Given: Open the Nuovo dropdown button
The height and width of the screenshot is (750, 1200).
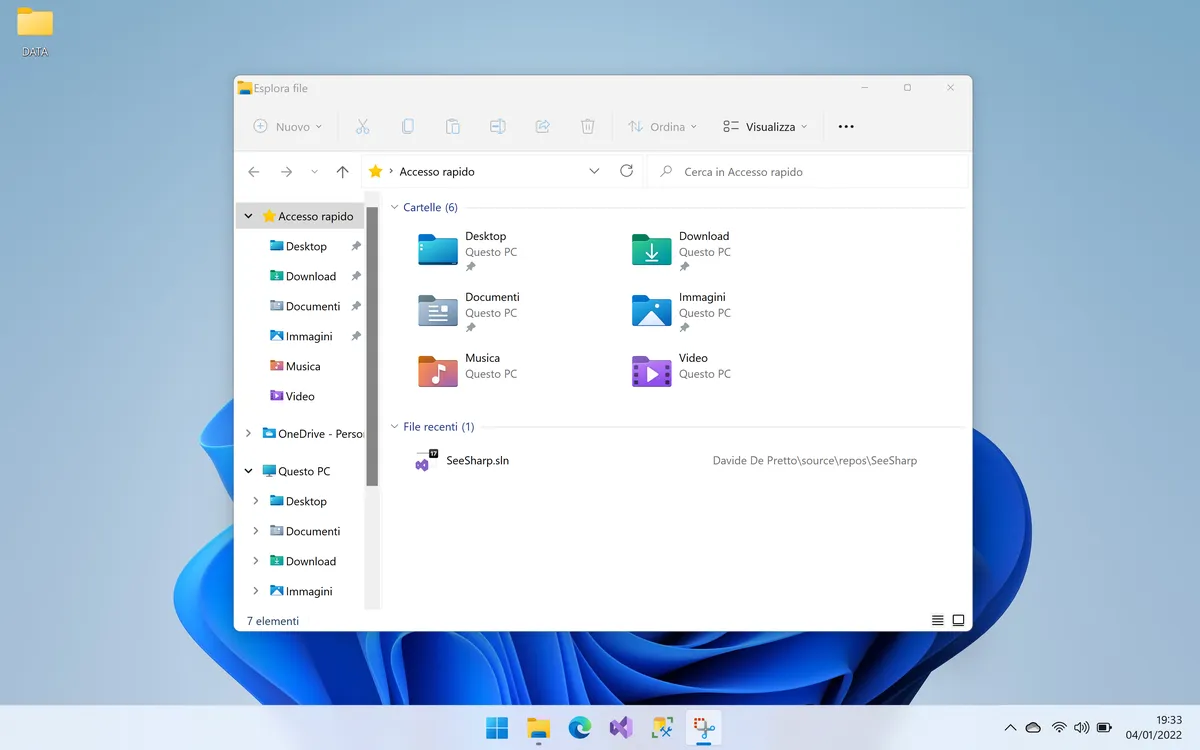Looking at the screenshot, I should coord(288,127).
